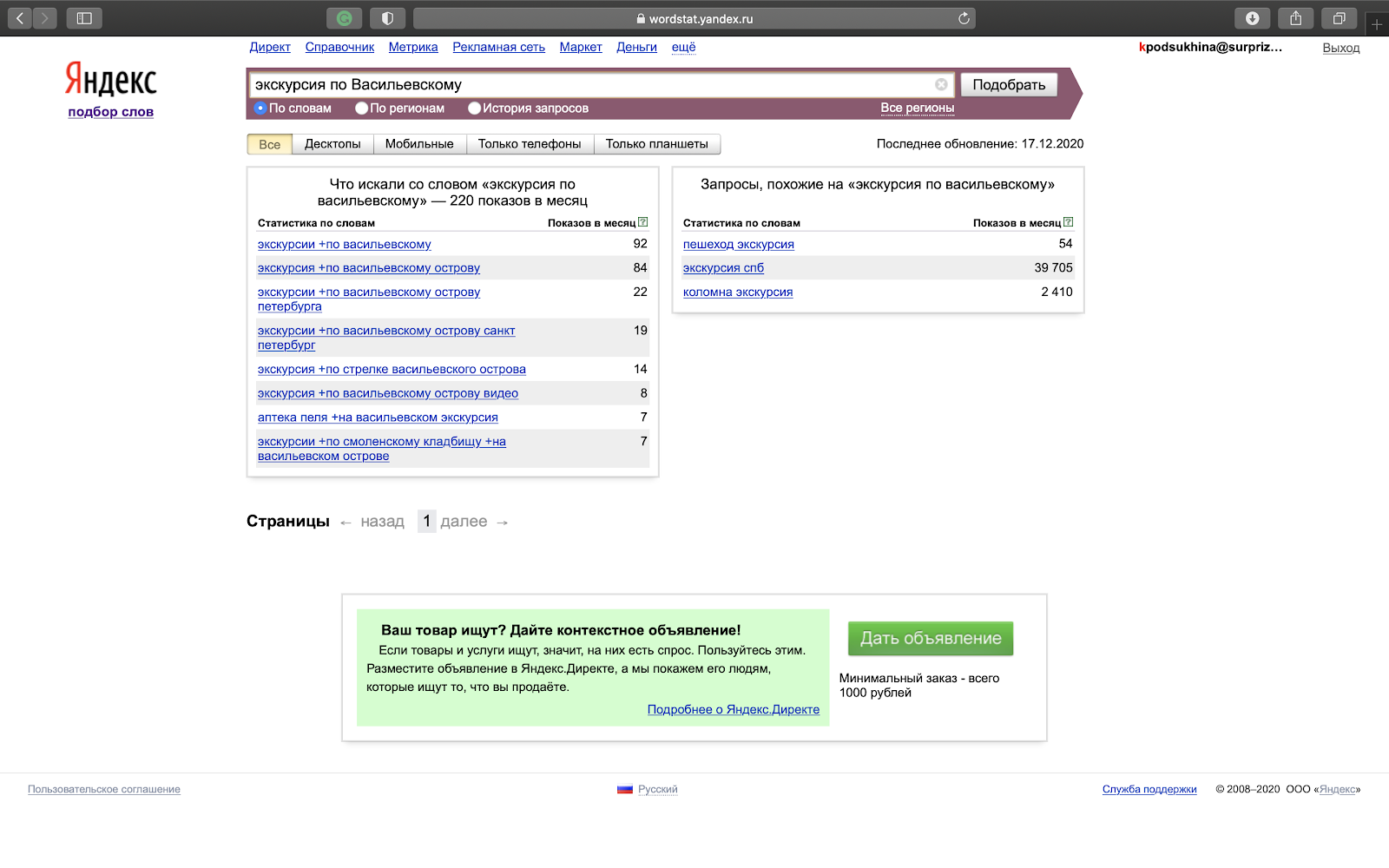Open the 'Служба поддержки' footer link

tap(1149, 789)
